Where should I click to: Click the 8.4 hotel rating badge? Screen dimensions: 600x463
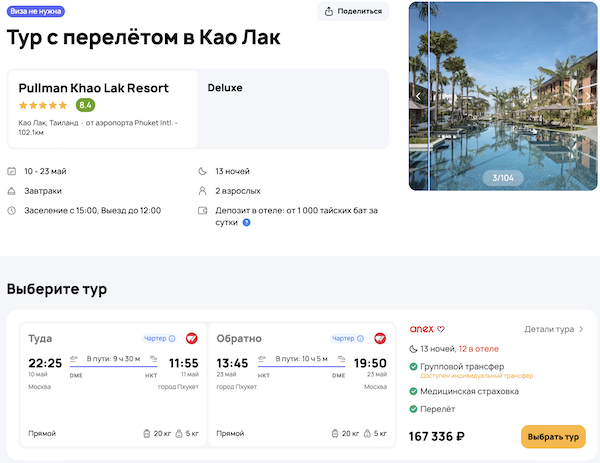click(85, 105)
